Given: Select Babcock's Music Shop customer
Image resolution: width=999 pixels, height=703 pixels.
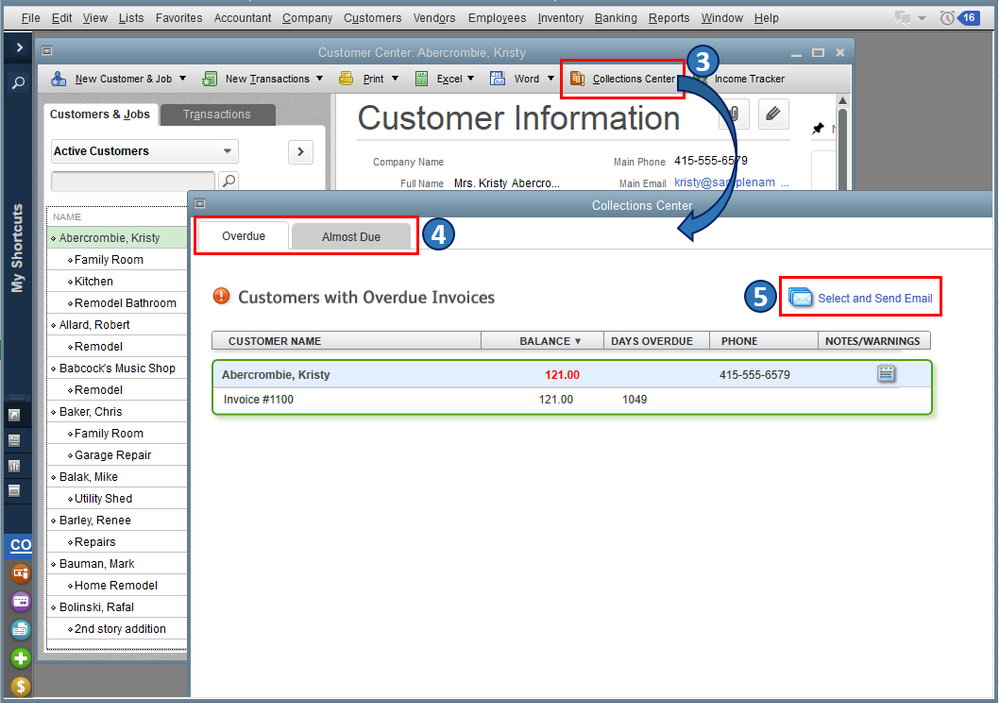Looking at the screenshot, I should click(x=117, y=368).
